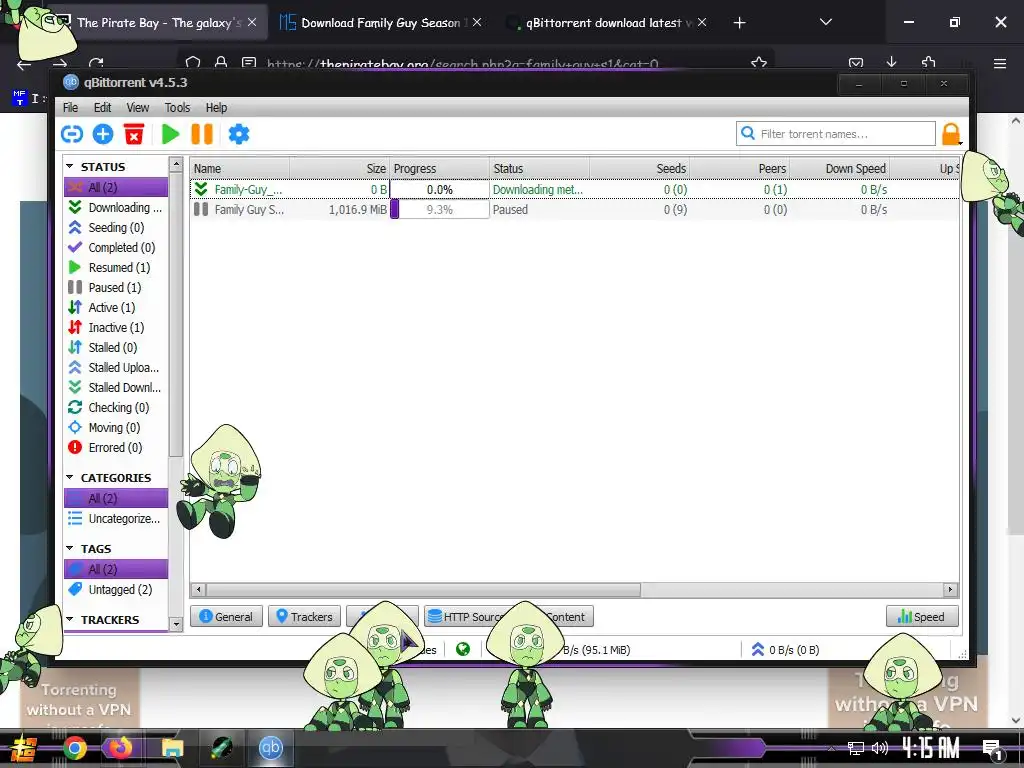This screenshot has height=768, width=1024.
Task: Switch to the HTTP Sources tab
Action: pyautogui.click(x=465, y=616)
